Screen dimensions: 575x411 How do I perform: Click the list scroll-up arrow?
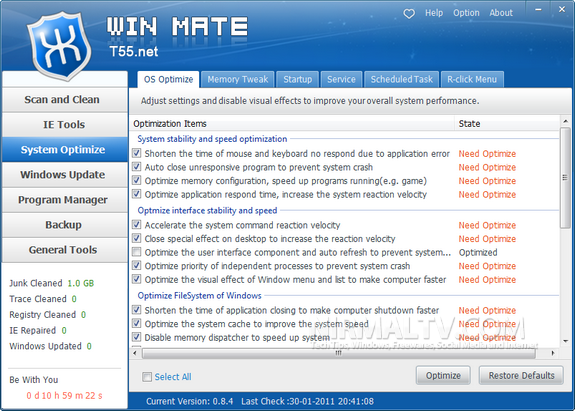tap(565, 121)
